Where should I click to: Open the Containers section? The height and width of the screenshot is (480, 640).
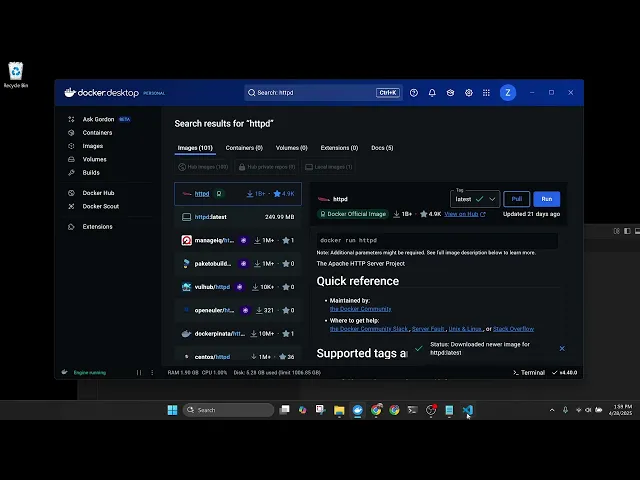click(97, 133)
